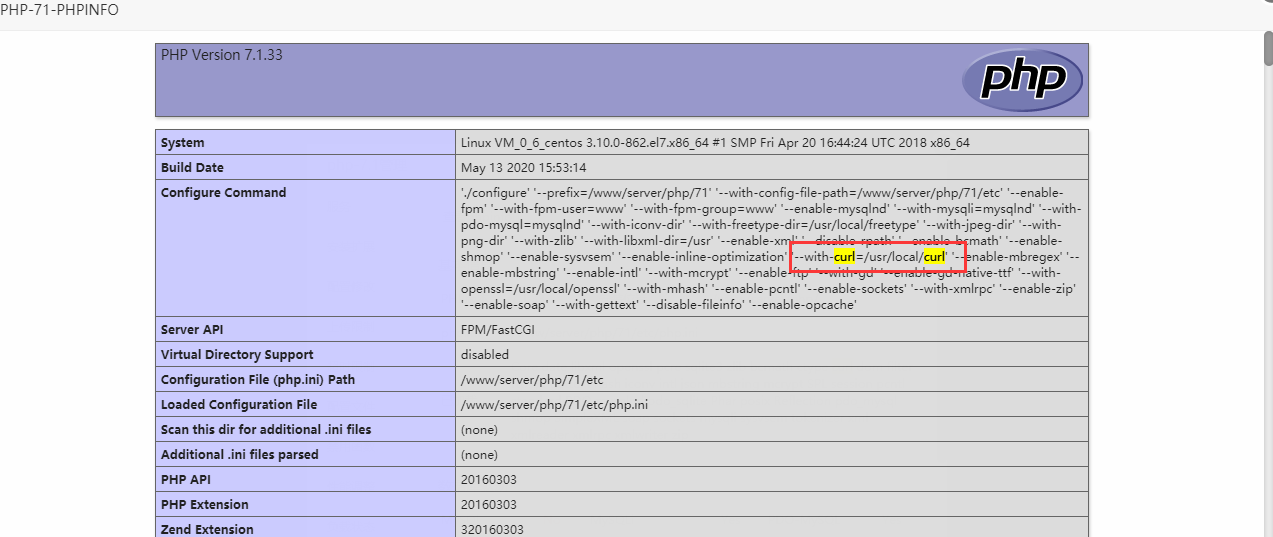Click the '--disable-fileinfo' configure option
This screenshot has width=1273, height=537.
692,305
